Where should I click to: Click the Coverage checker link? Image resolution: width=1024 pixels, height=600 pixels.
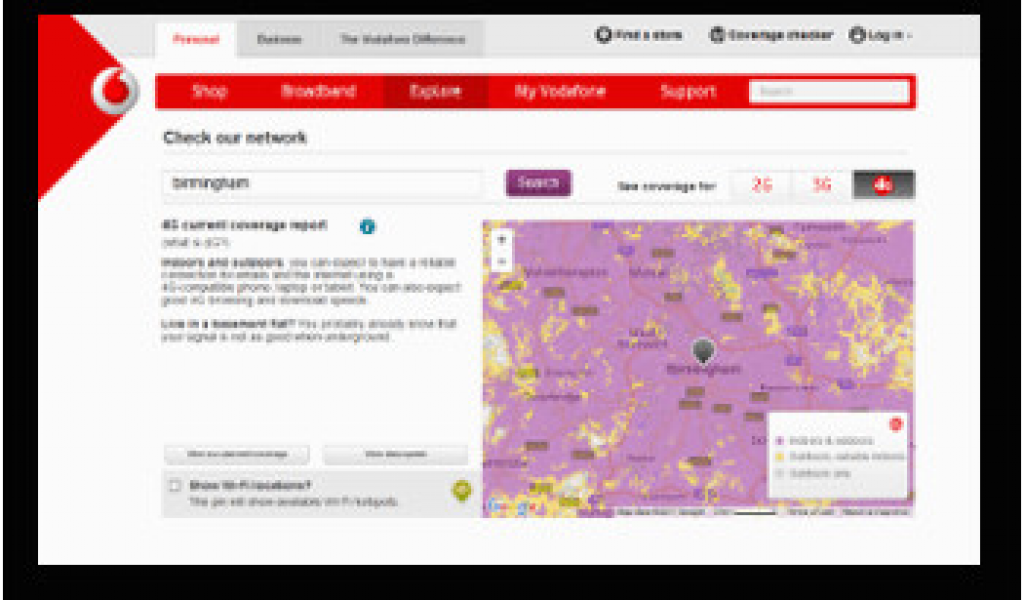click(x=780, y=35)
